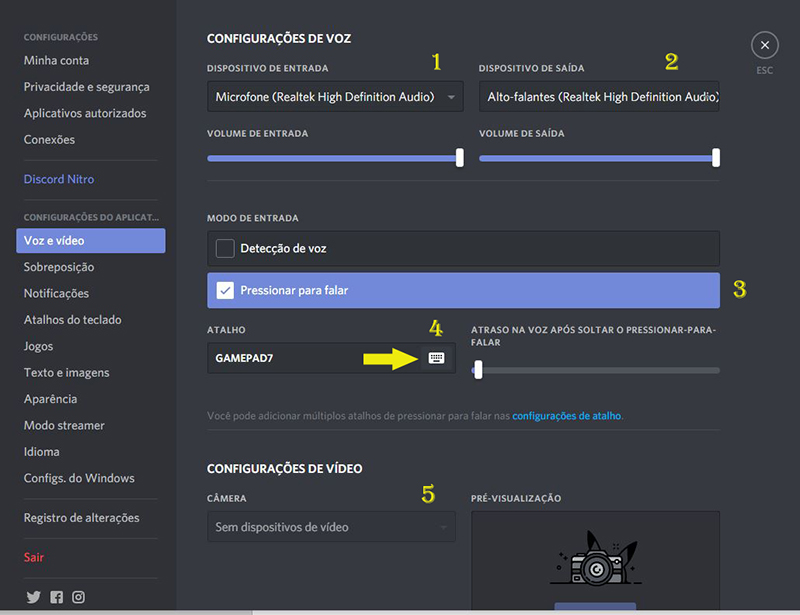This screenshot has height=615, width=800.
Task: Click the test video button in the preview
Action: 595,606
